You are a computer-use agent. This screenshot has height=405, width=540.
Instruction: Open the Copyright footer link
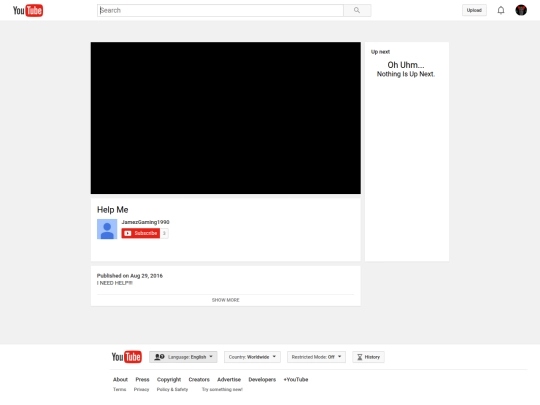coord(169,380)
